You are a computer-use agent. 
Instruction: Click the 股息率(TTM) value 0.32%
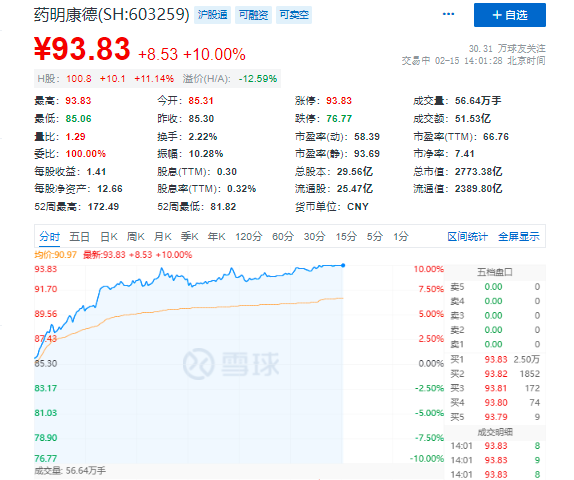242,189
